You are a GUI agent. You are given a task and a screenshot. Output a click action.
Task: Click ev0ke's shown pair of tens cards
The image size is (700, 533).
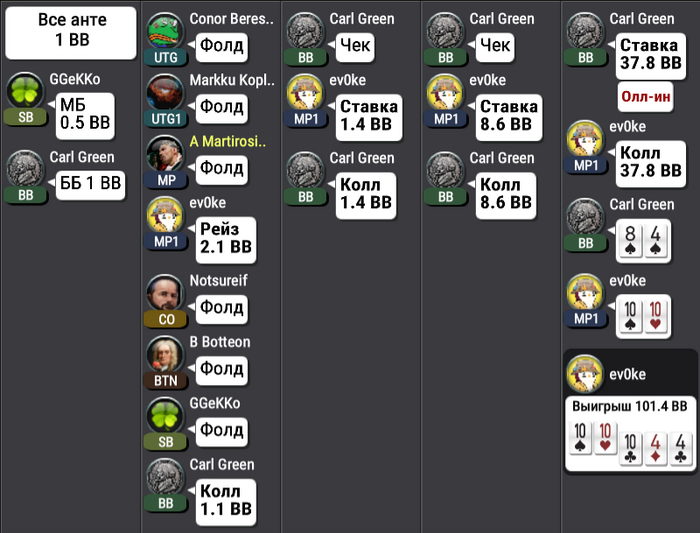(643, 317)
